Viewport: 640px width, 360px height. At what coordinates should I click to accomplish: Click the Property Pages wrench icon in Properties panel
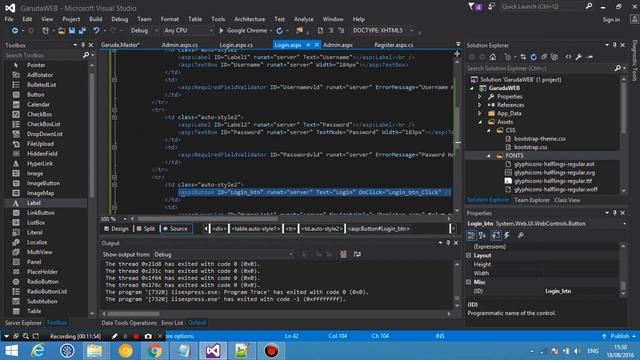coord(521,235)
